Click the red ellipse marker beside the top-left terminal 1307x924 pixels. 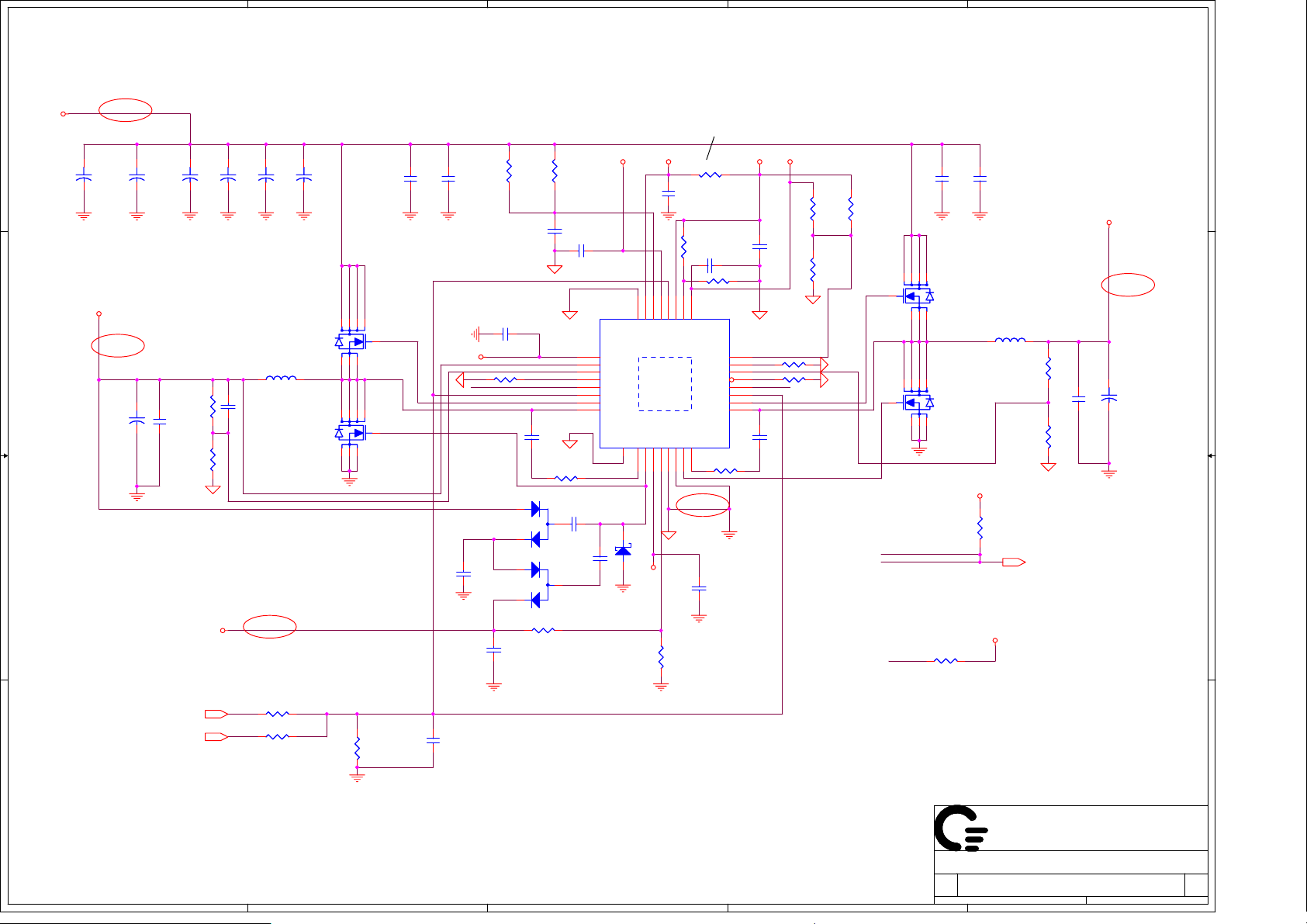125,110
